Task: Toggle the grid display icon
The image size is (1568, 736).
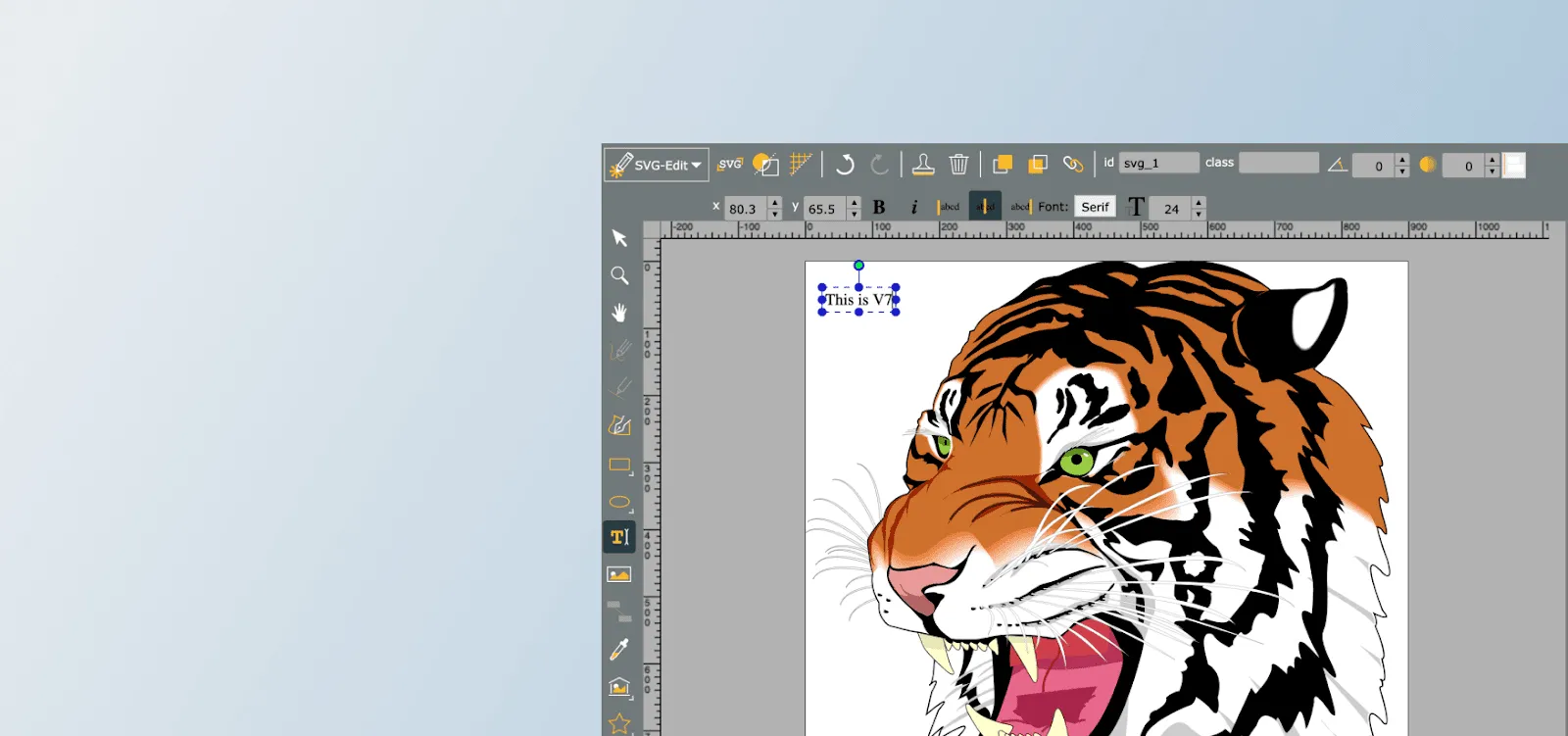Action: [802, 164]
